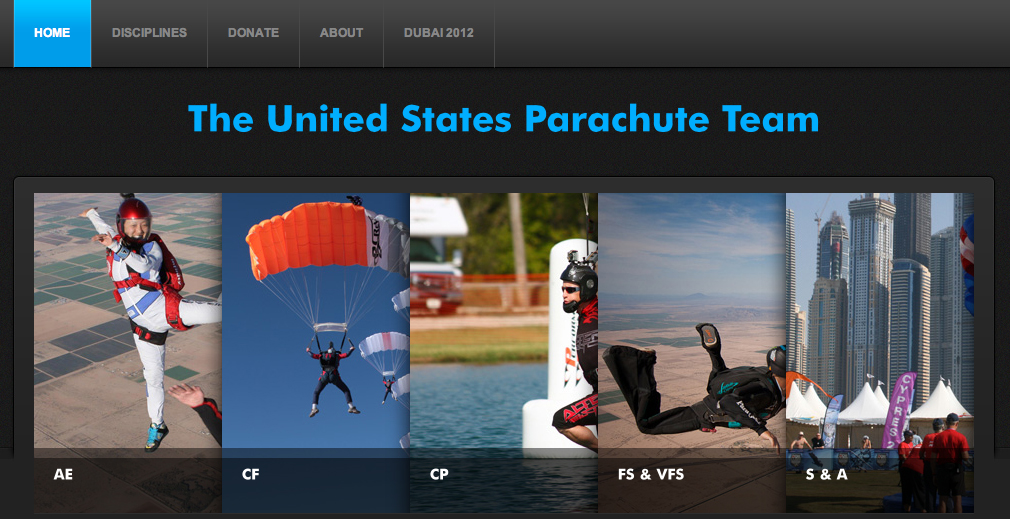This screenshot has height=519, width=1010.
Task: Click the orange parachute canopy
Action: pyautogui.click(x=309, y=238)
